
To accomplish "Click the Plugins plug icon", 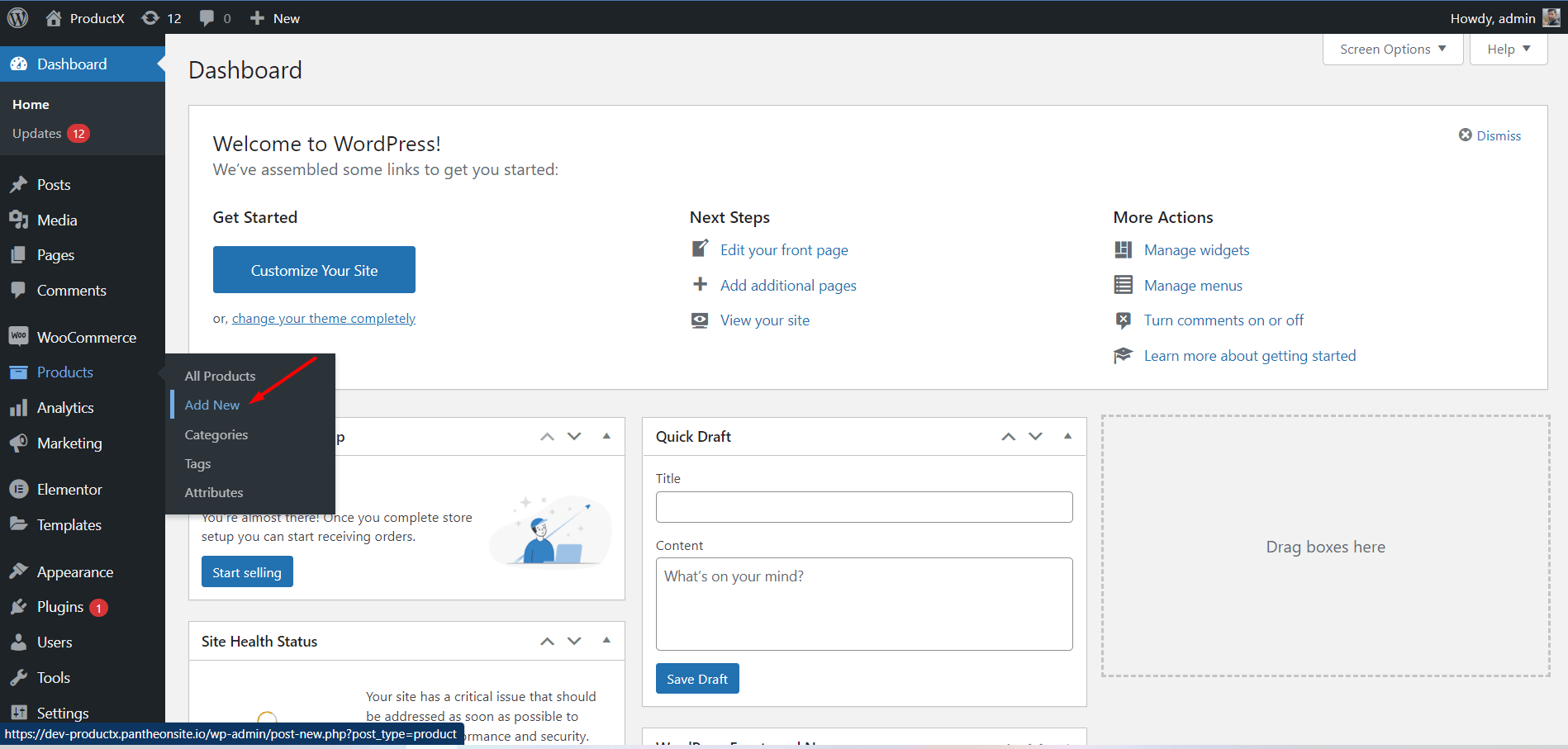I will tap(18, 607).
